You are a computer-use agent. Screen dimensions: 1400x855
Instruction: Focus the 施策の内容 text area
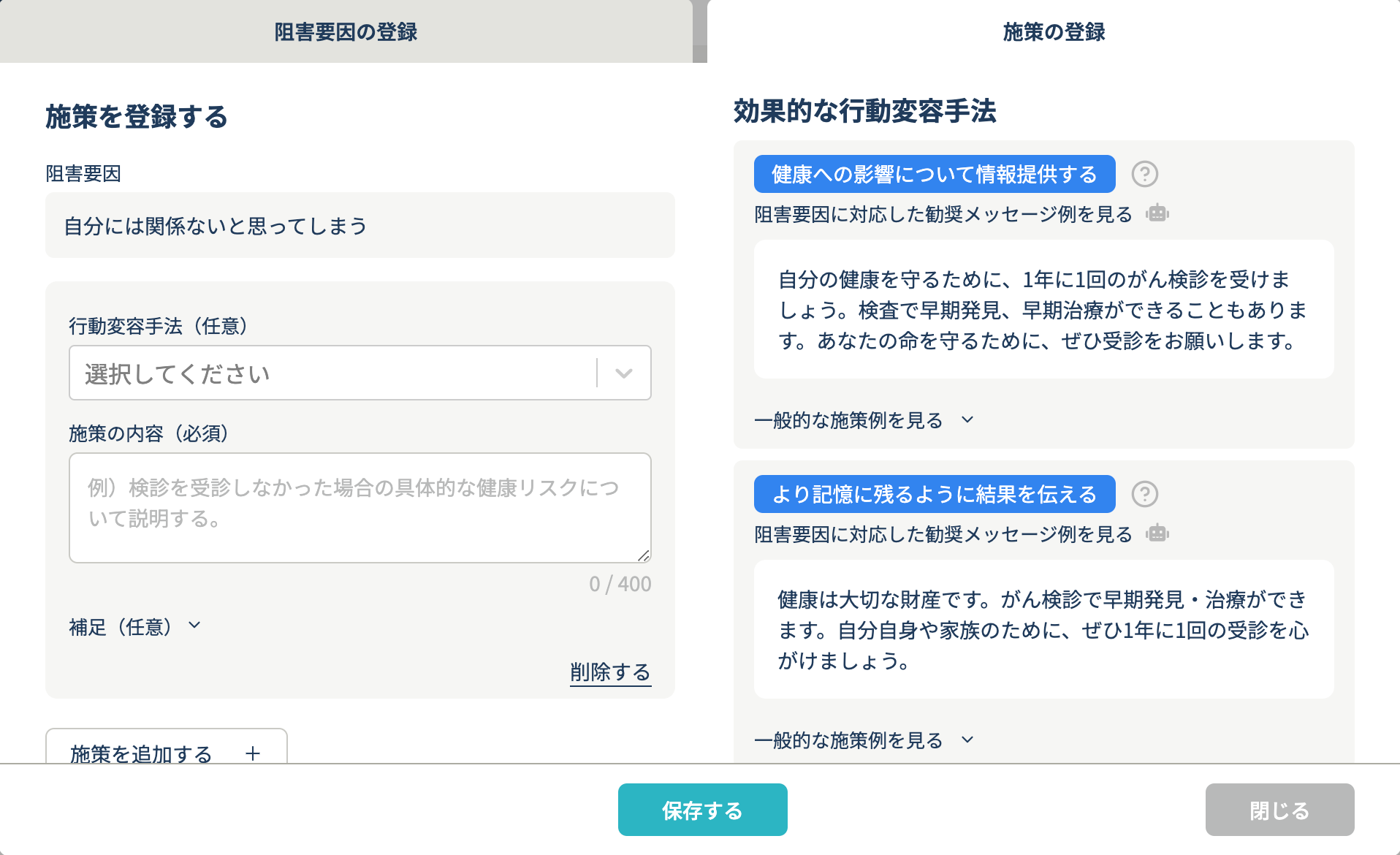[359, 508]
